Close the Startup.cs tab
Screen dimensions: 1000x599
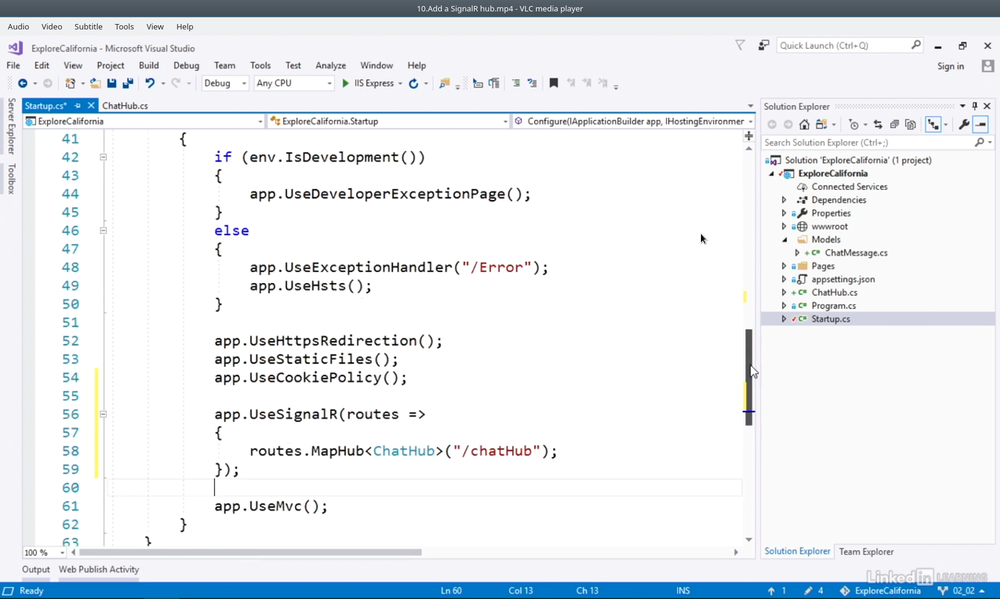coord(91,106)
